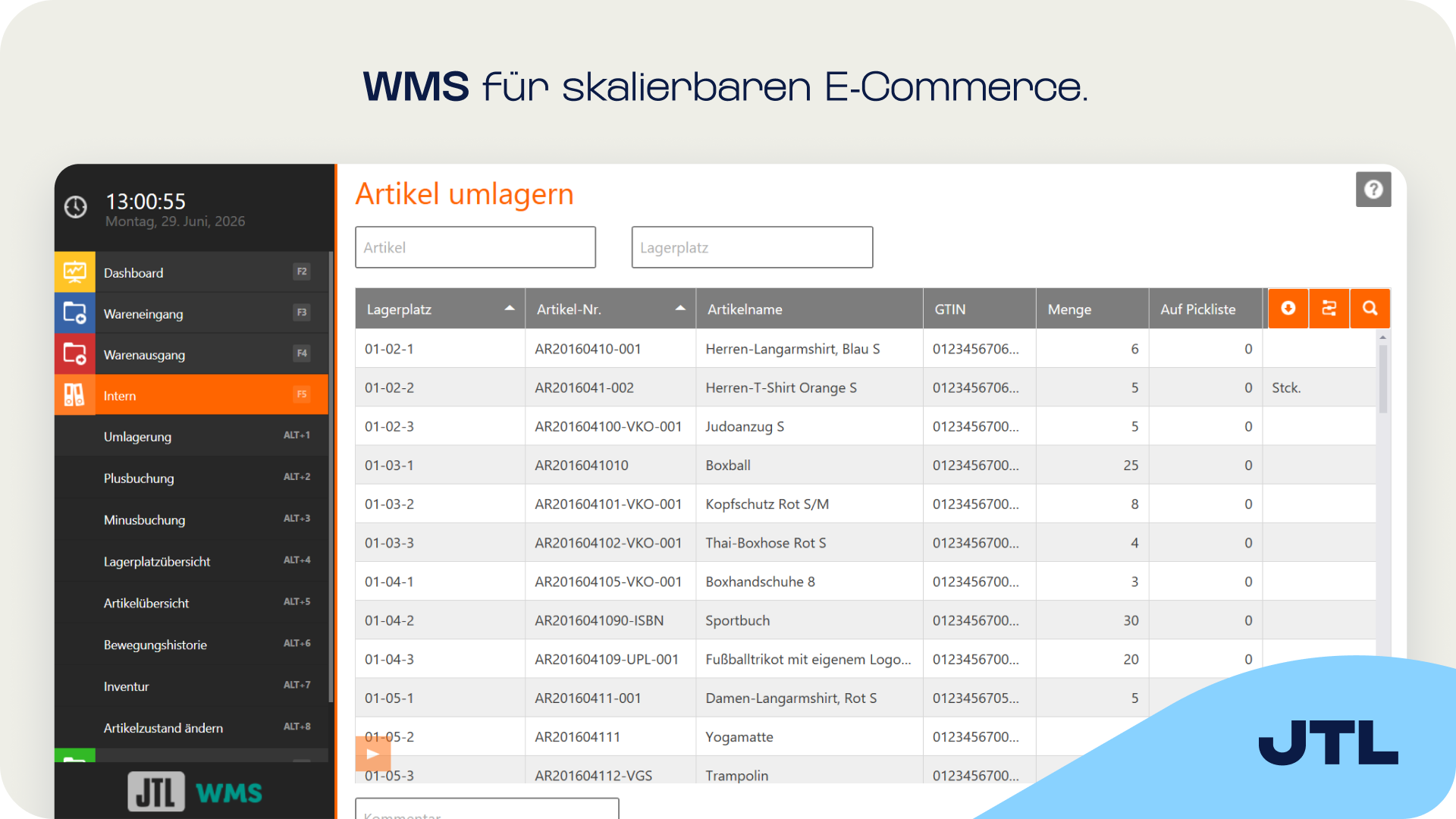Select the row for Judoanzug S

pyautogui.click(x=865, y=426)
